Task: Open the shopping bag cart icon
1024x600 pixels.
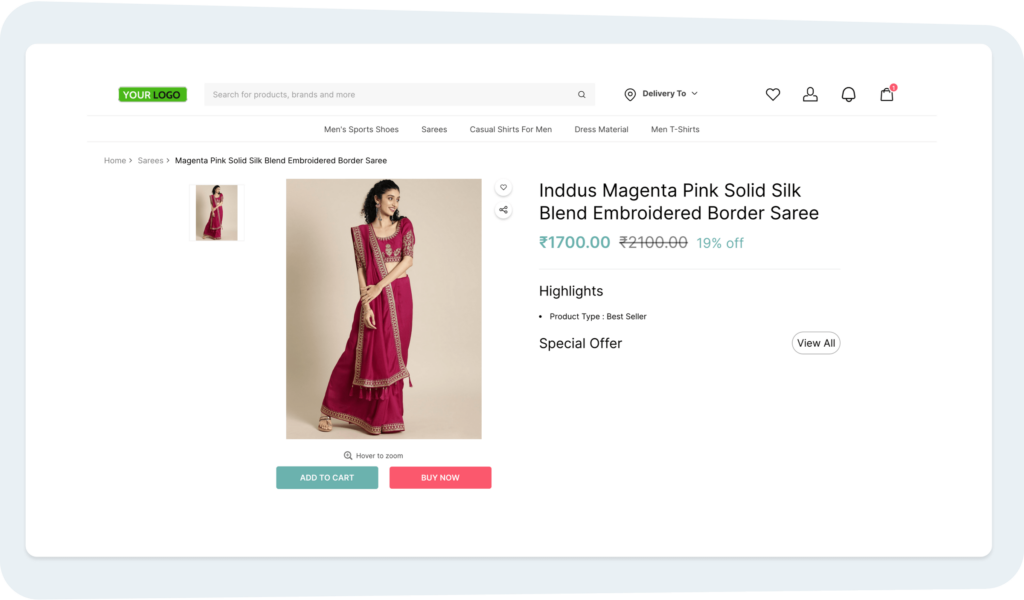Action: [x=887, y=94]
